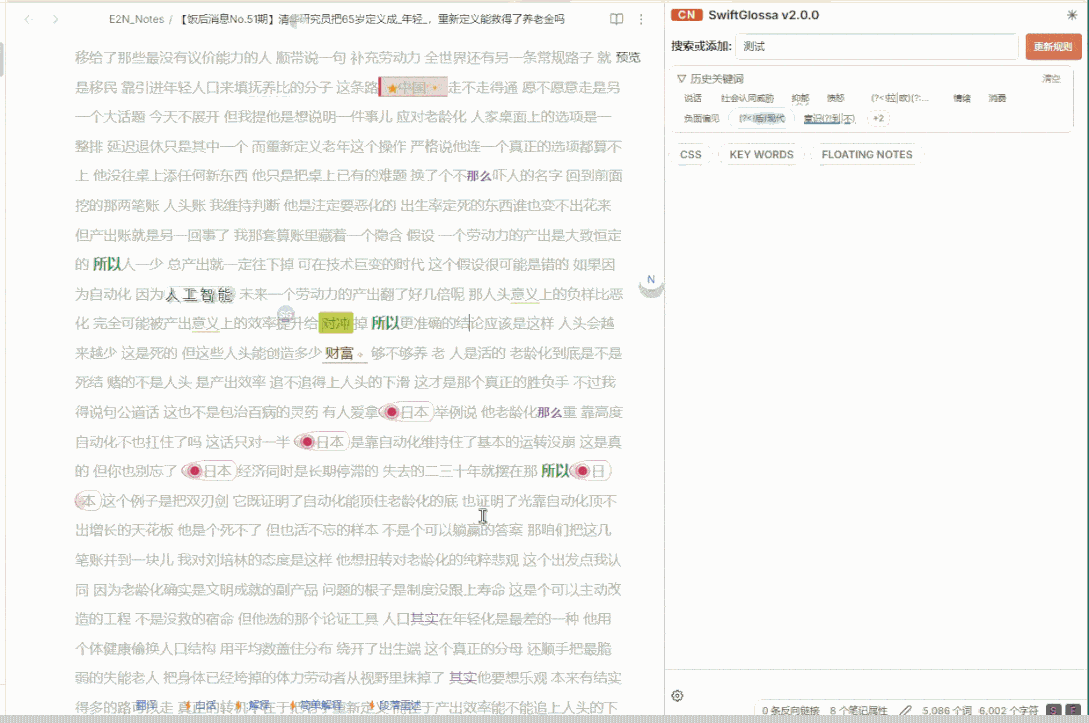
Task: Click the F badge in status bar
Action: coord(1073,710)
